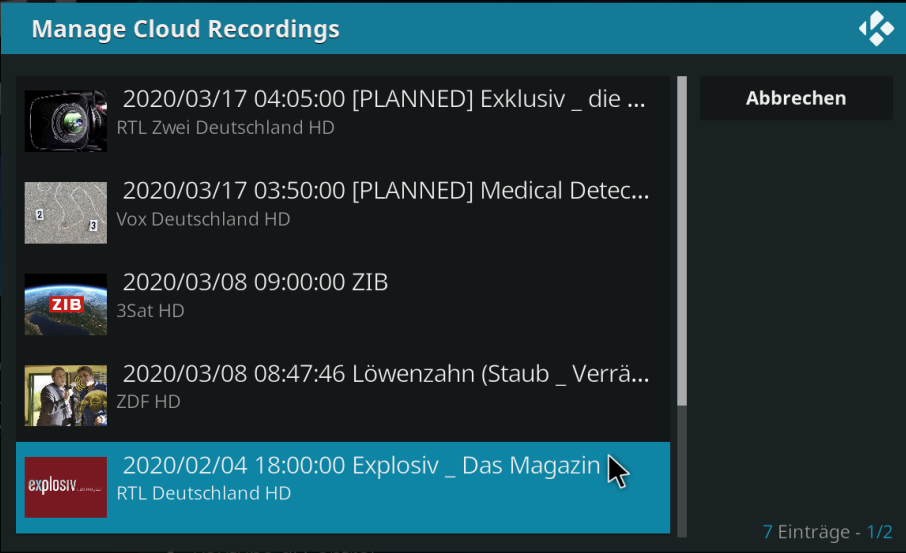Click the Kodi logo icon in header
Viewport: 906px width, 553px height.
[x=876, y=28]
